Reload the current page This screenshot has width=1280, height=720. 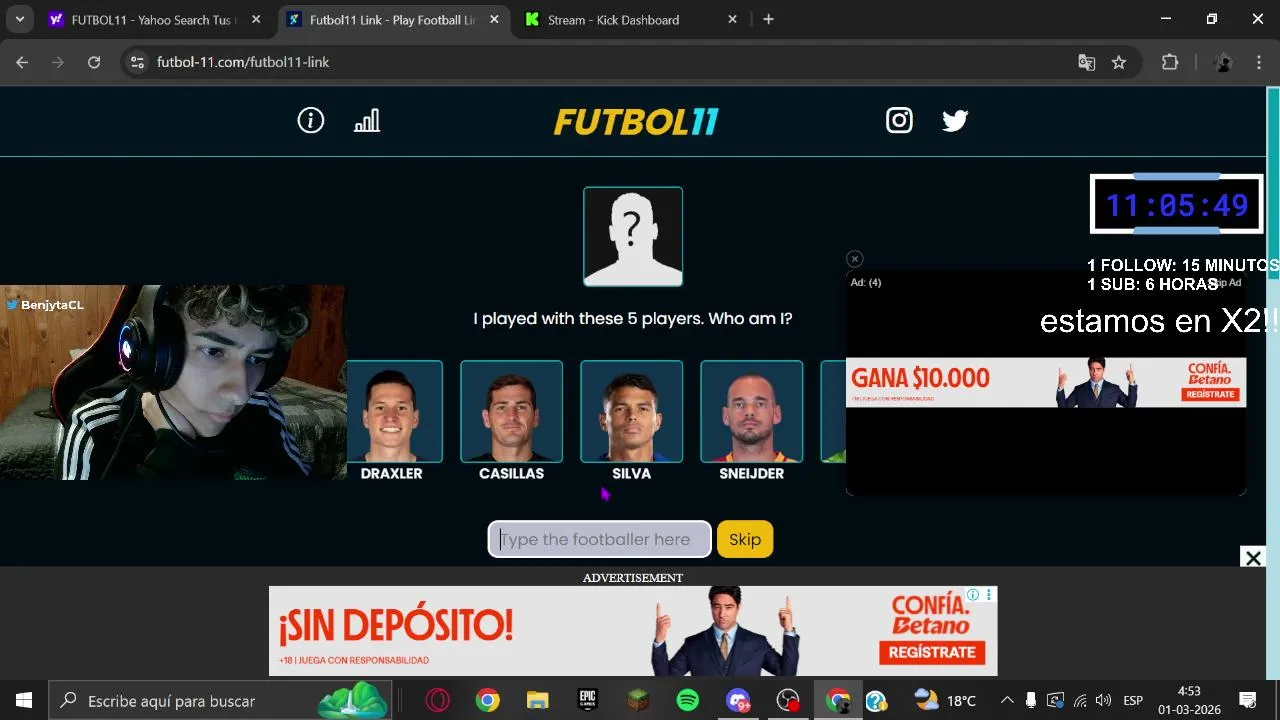click(x=94, y=62)
